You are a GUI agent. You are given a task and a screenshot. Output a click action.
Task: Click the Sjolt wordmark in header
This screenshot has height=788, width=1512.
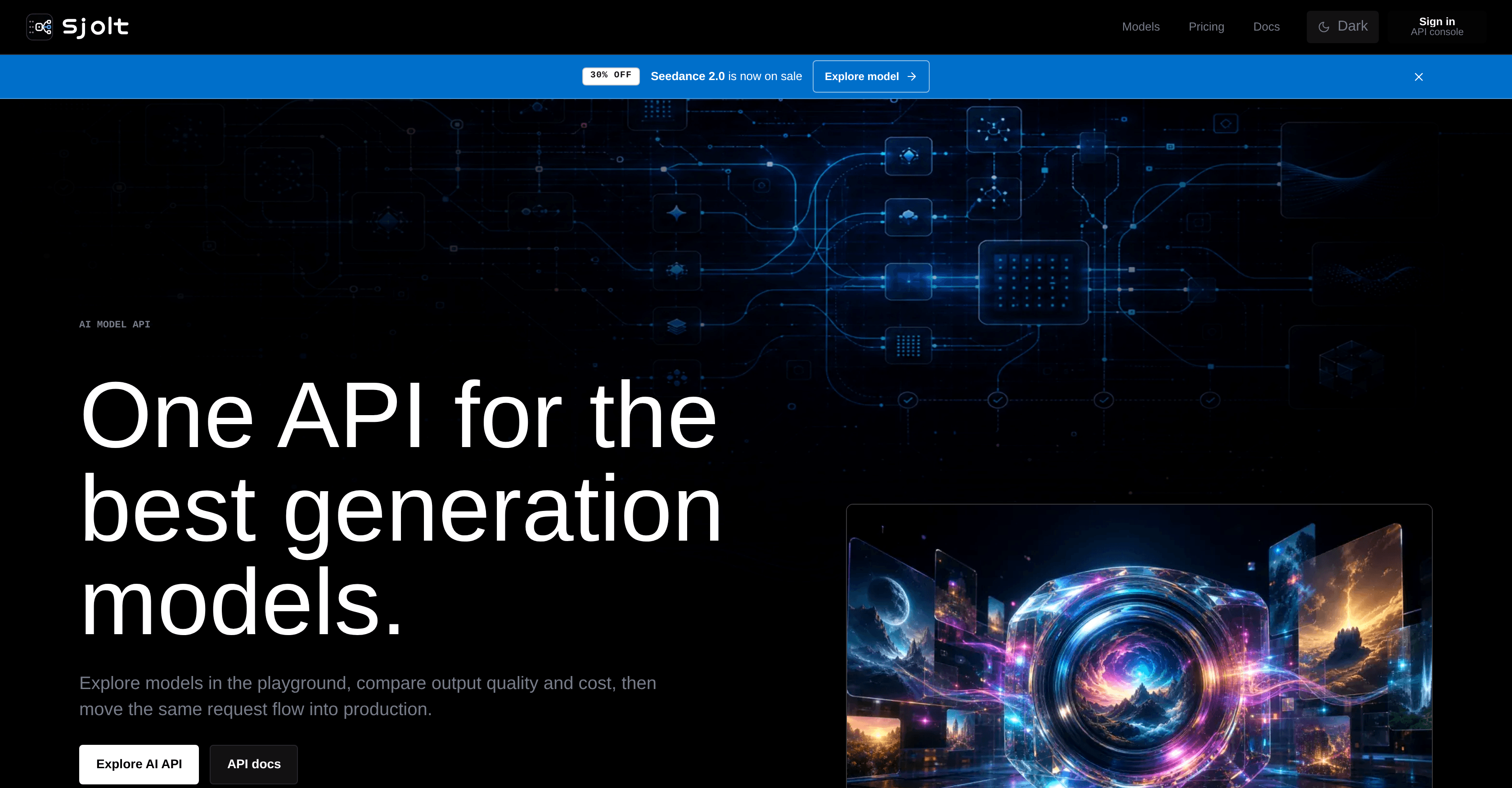click(x=95, y=27)
